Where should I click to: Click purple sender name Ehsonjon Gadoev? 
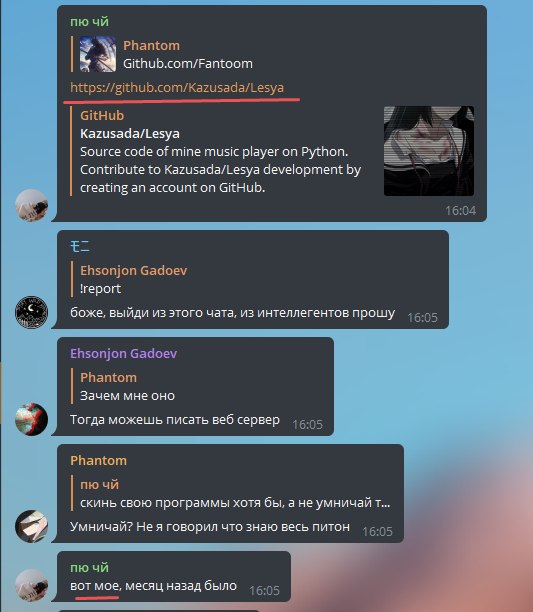pos(124,354)
